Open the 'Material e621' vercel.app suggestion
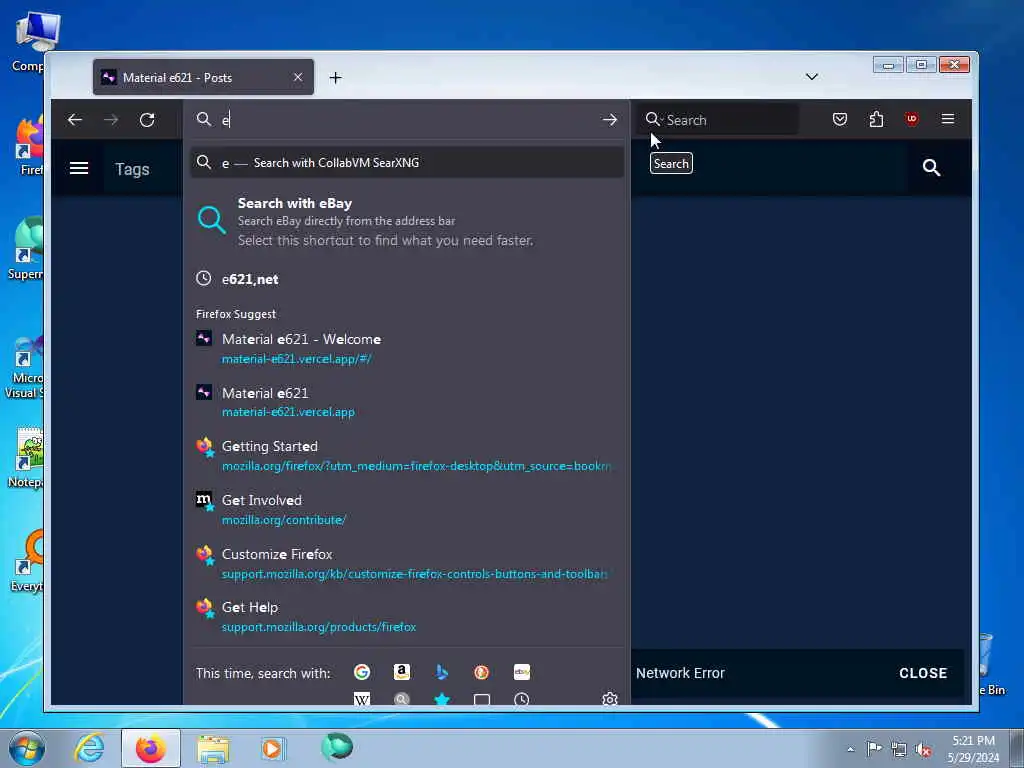This screenshot has width=1024, height=768. (407, 402)
